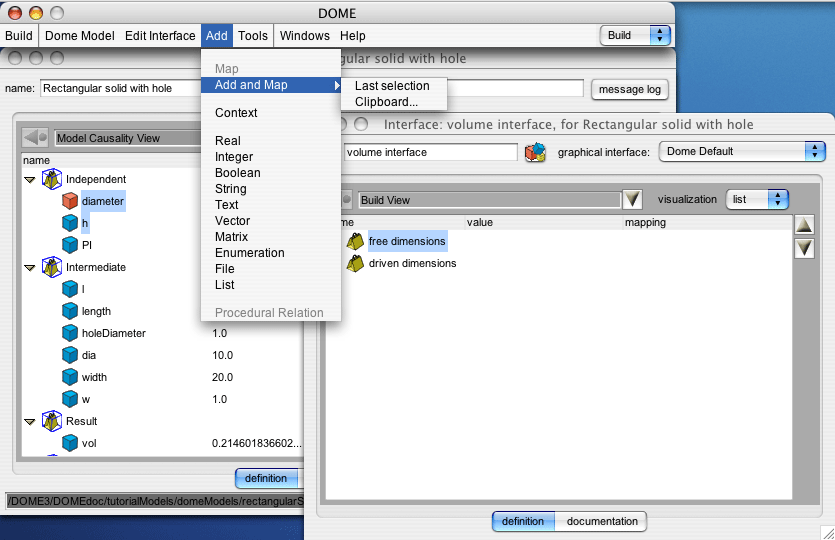Open the Build mode dropdown in menu bar
This screenshot has height=540, width=835.
coord(635,35)
